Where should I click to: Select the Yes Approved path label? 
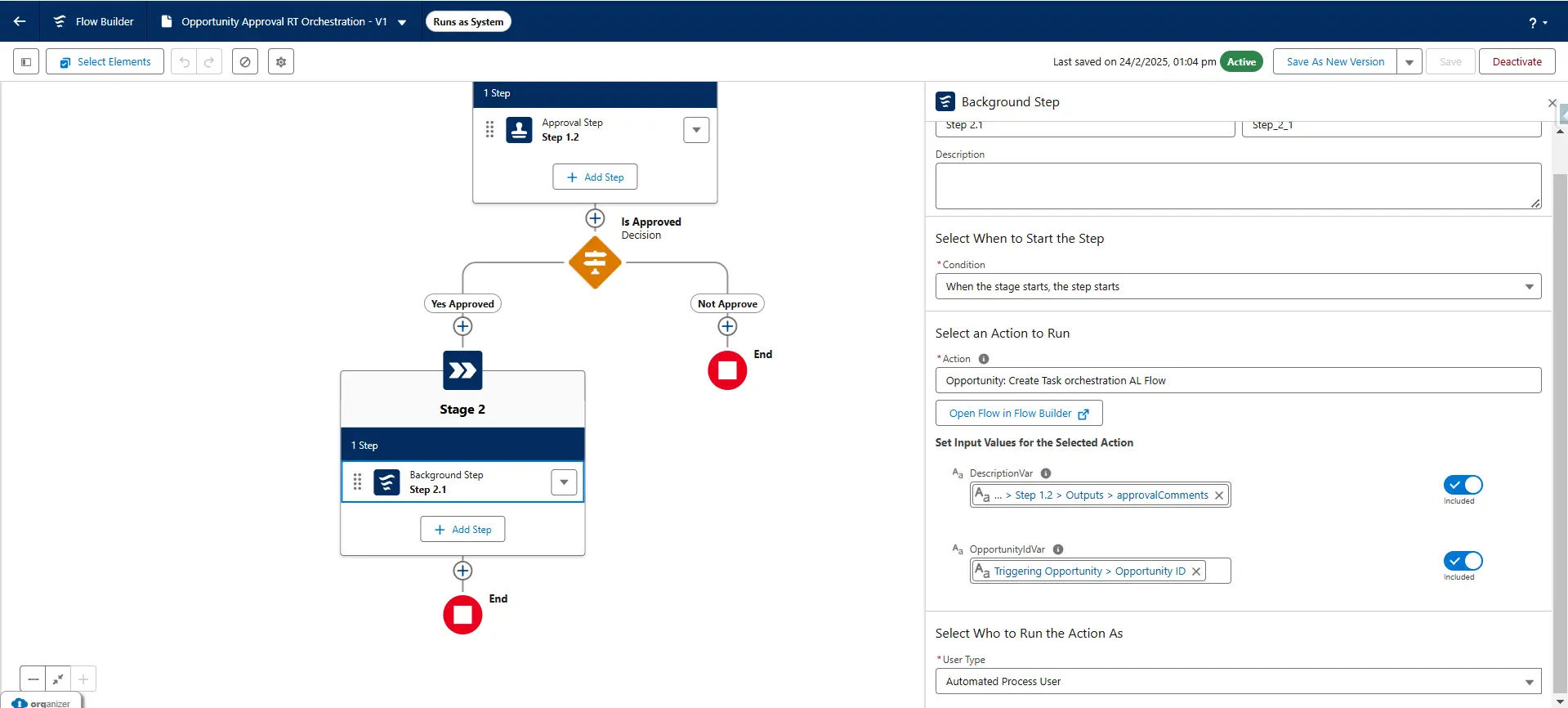462,304
